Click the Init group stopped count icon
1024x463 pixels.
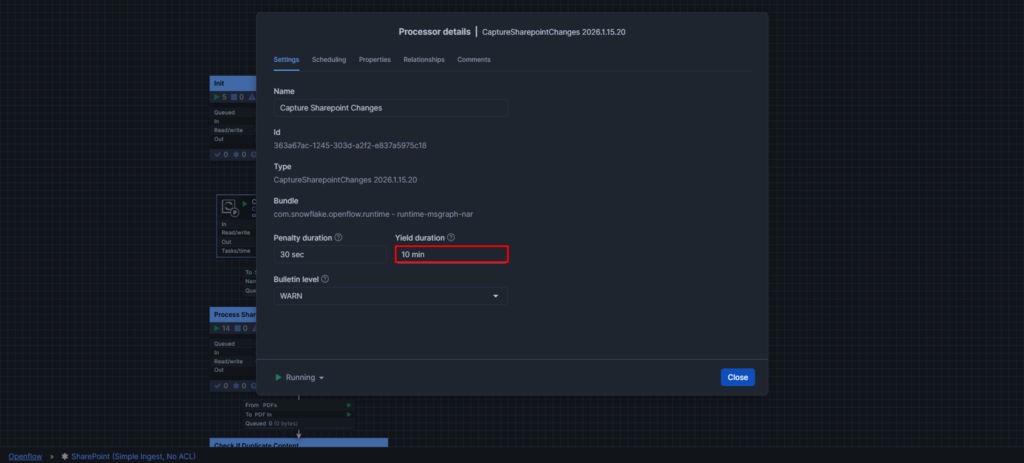(x=234, y=97)
